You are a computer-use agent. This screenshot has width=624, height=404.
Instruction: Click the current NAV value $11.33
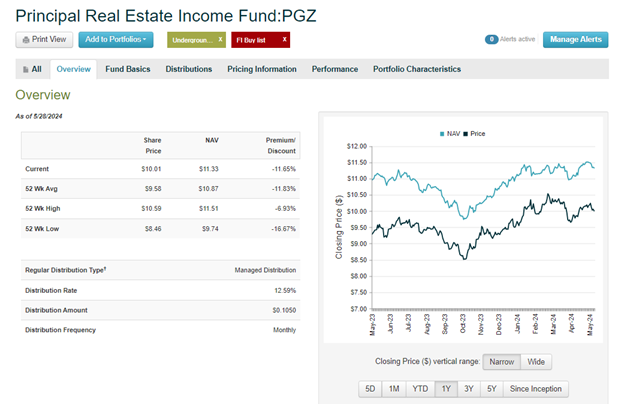click(x=209, y=169)
